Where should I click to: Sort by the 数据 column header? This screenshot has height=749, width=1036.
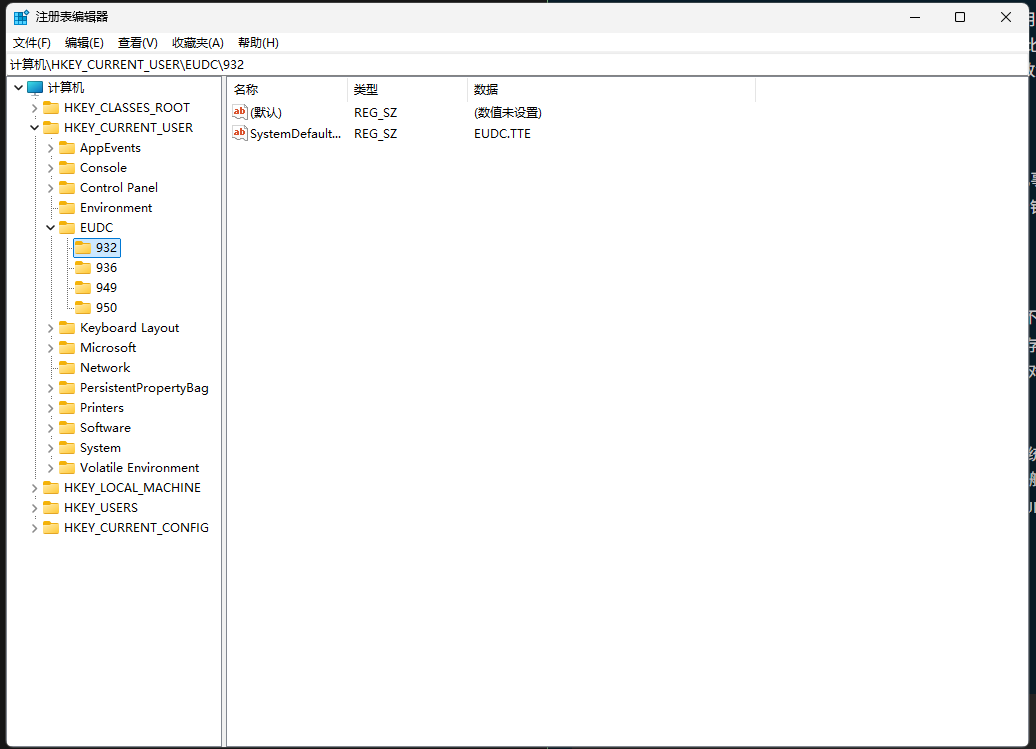point(612,90)
